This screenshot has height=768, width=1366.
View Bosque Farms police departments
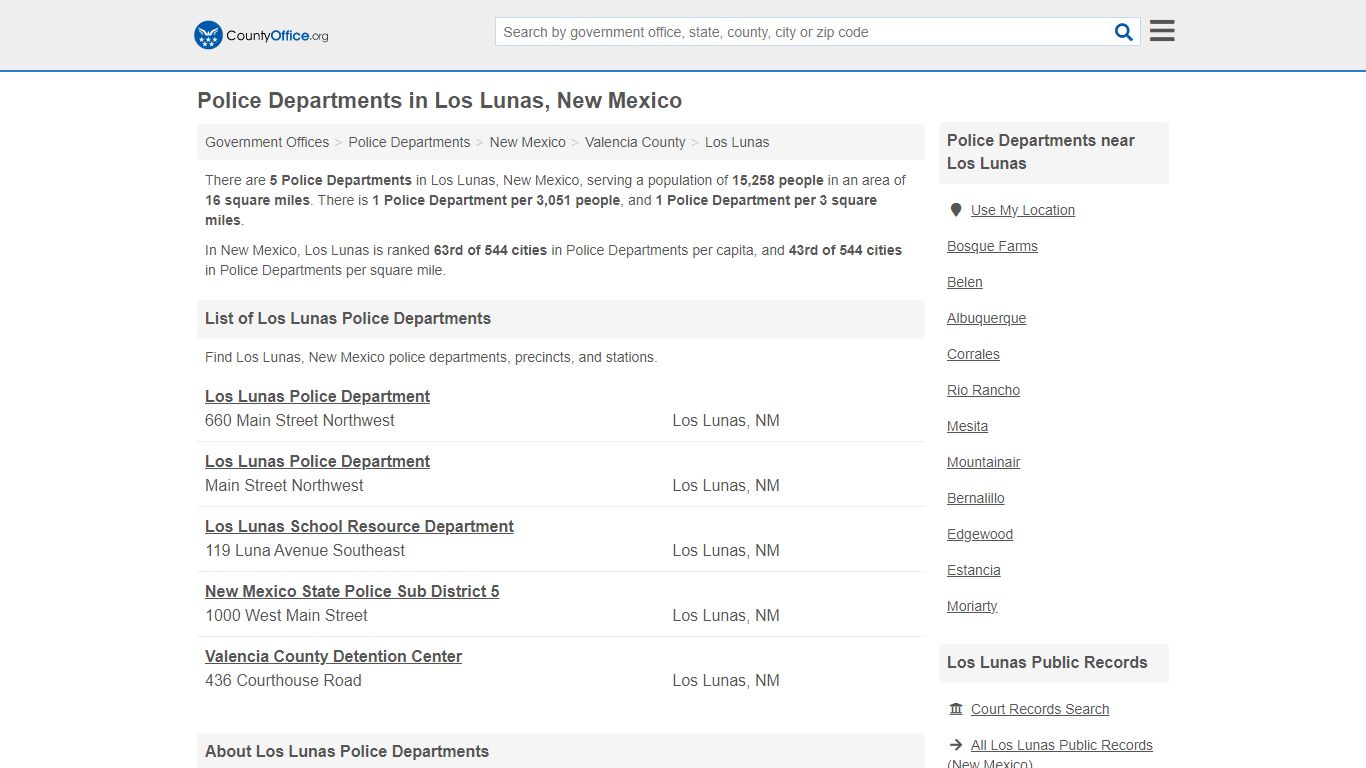pos(992,246)
